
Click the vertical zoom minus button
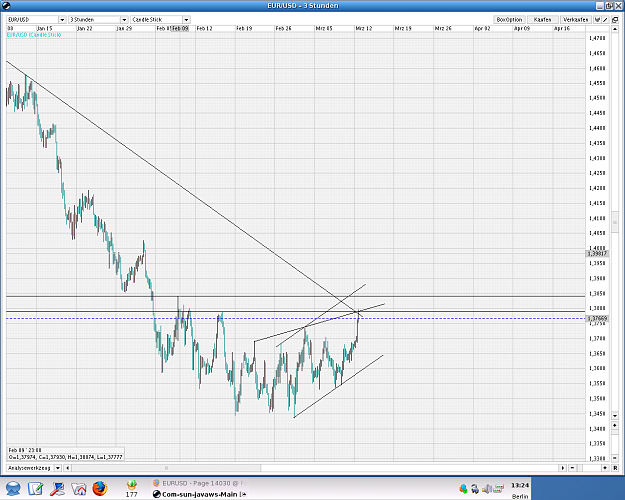coord(615,458)
